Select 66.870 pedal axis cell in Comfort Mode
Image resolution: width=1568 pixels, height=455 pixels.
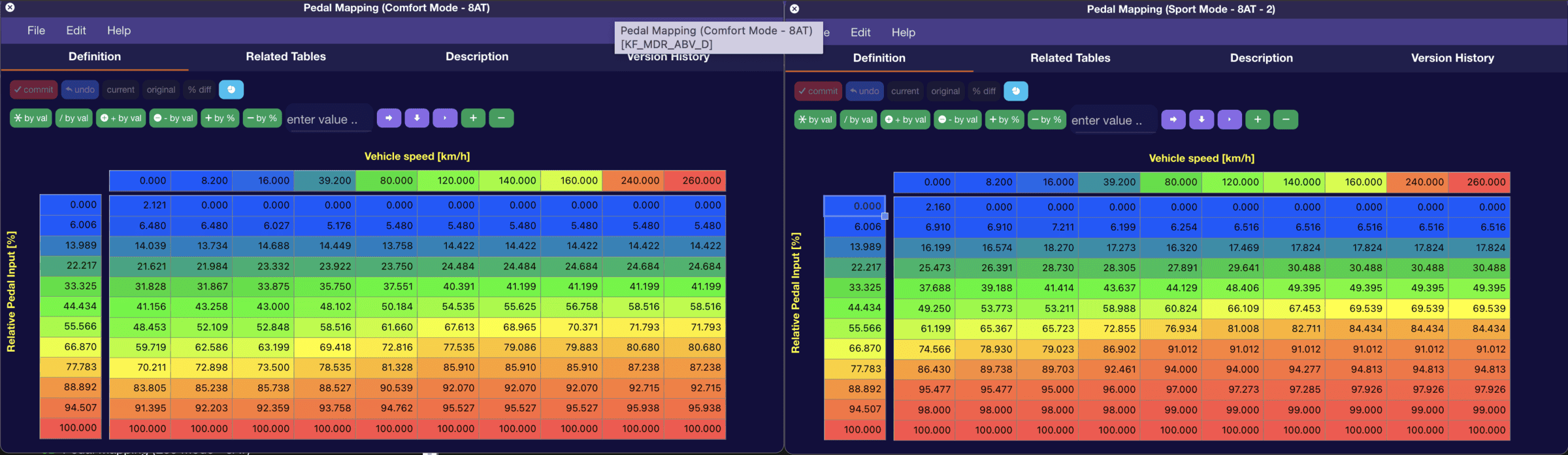click(71, 346)
